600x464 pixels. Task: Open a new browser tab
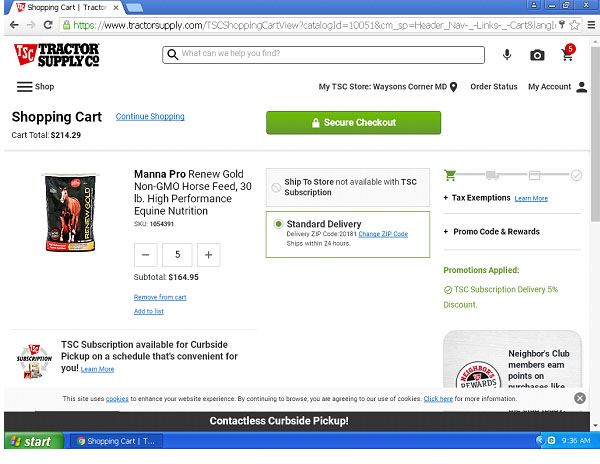click(134, 7)
